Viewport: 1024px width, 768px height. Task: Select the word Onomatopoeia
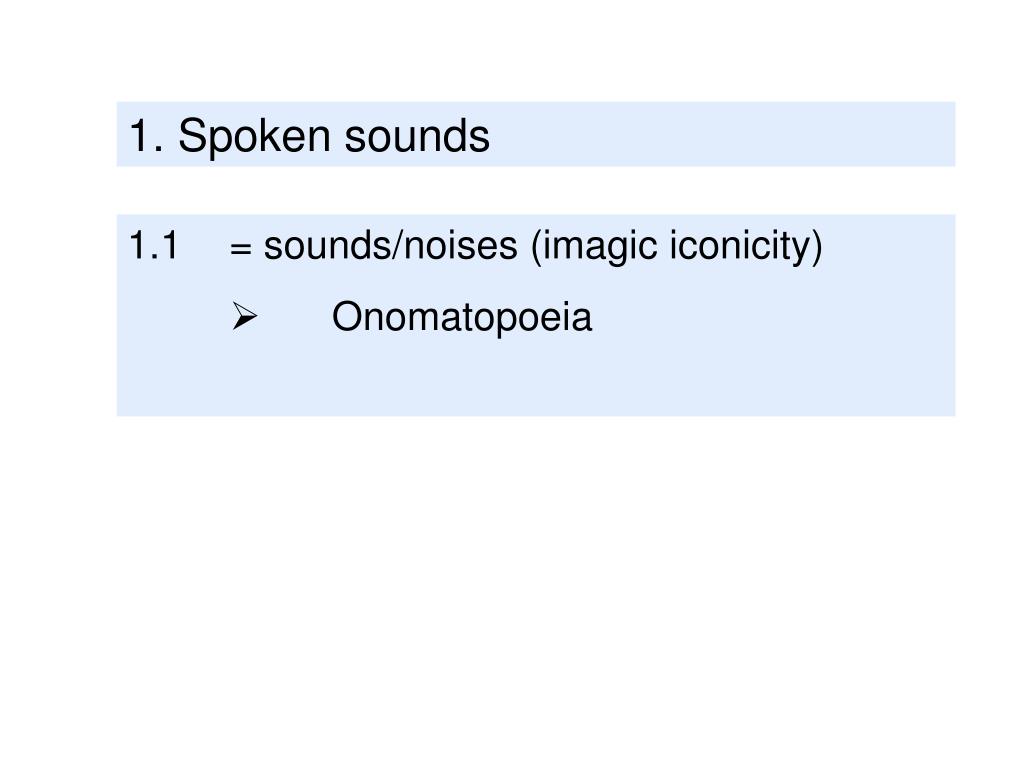coord(462,317)
